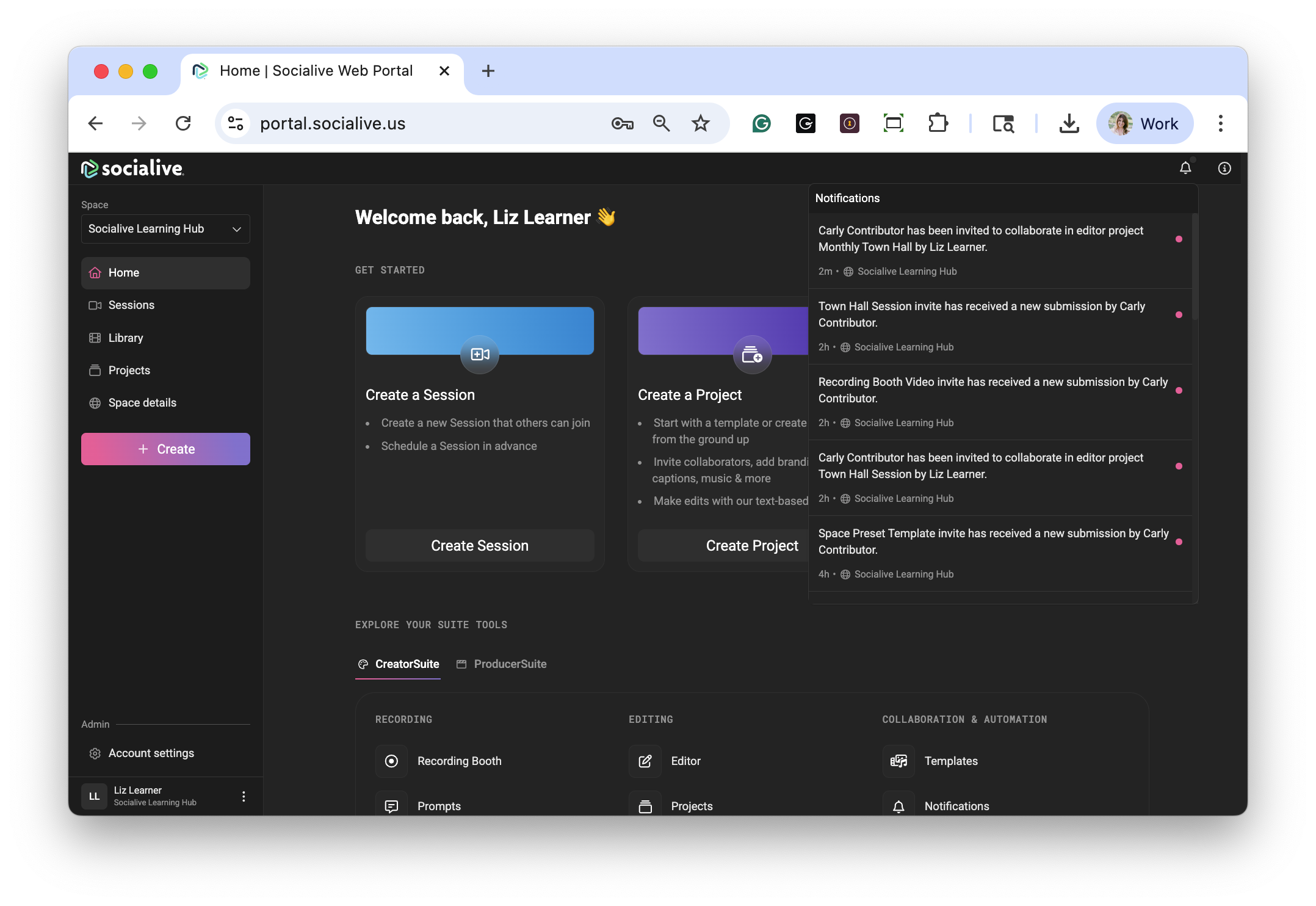Click the Prompts tool icon
Image resolution: width=1316 pixels, height=906 pixels.
coord(392,806)
